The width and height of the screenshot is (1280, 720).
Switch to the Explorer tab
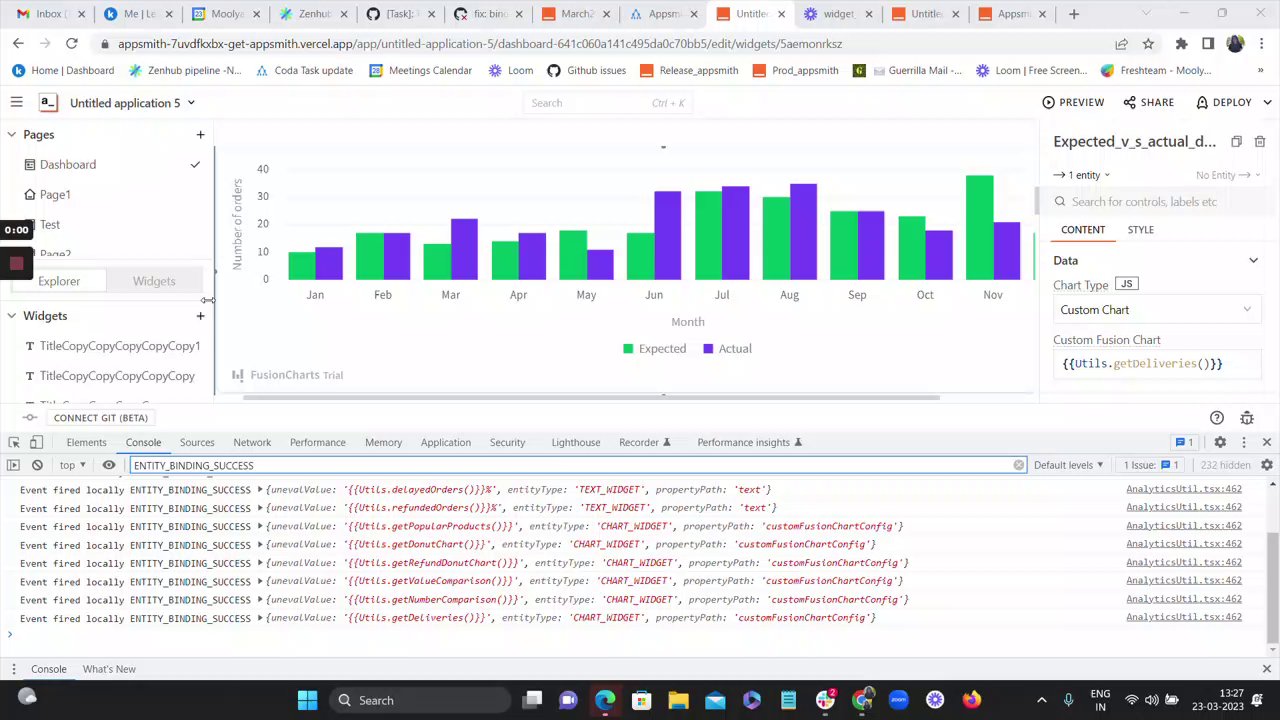tap(59, 281)
